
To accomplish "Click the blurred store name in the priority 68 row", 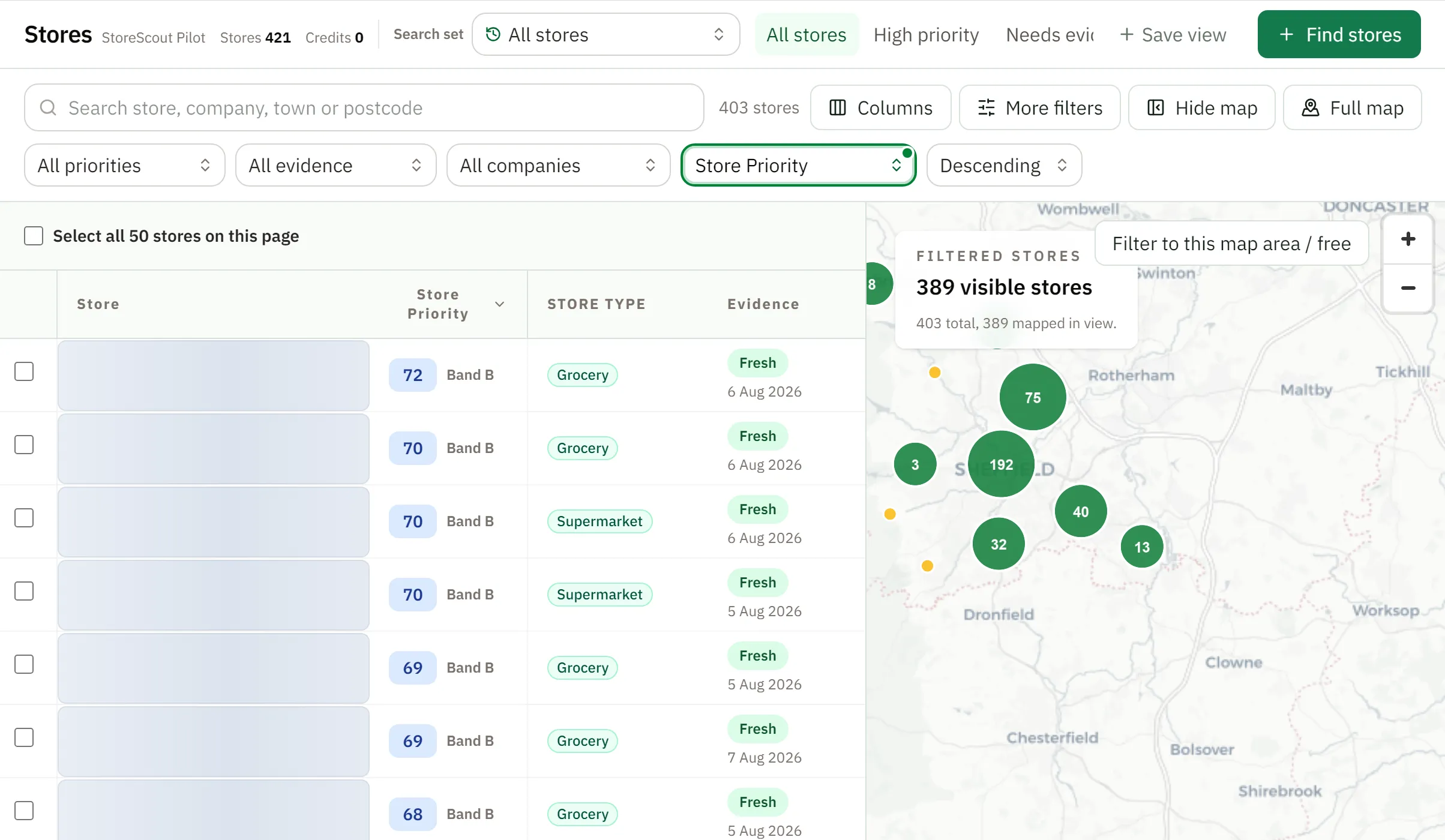I will (x=214, y=810).
